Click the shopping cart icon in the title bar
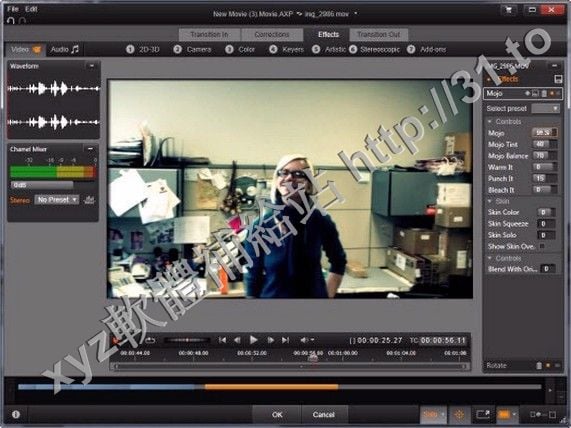The width and height of the screenshot is (571, 428). [x=509, y=10]
